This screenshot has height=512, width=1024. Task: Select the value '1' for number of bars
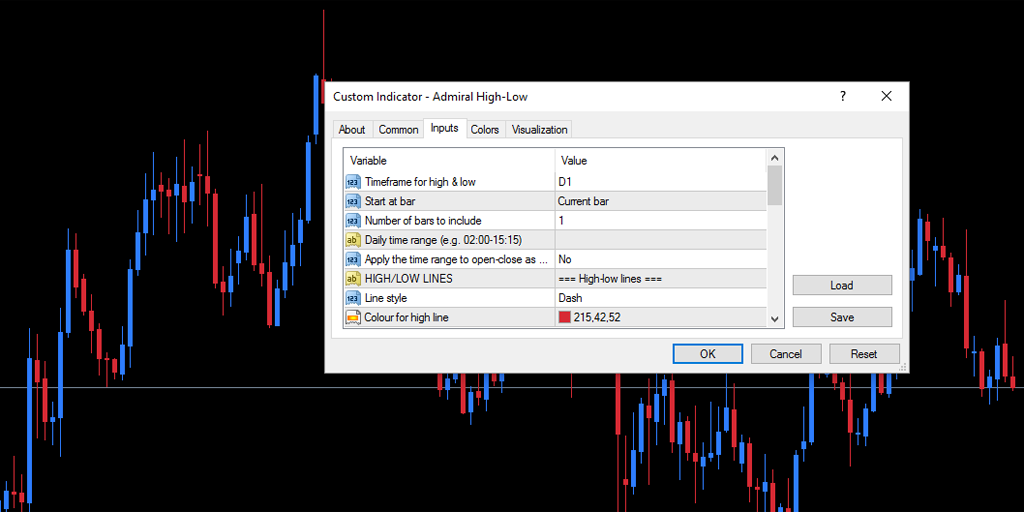click(x=661, y=221)
